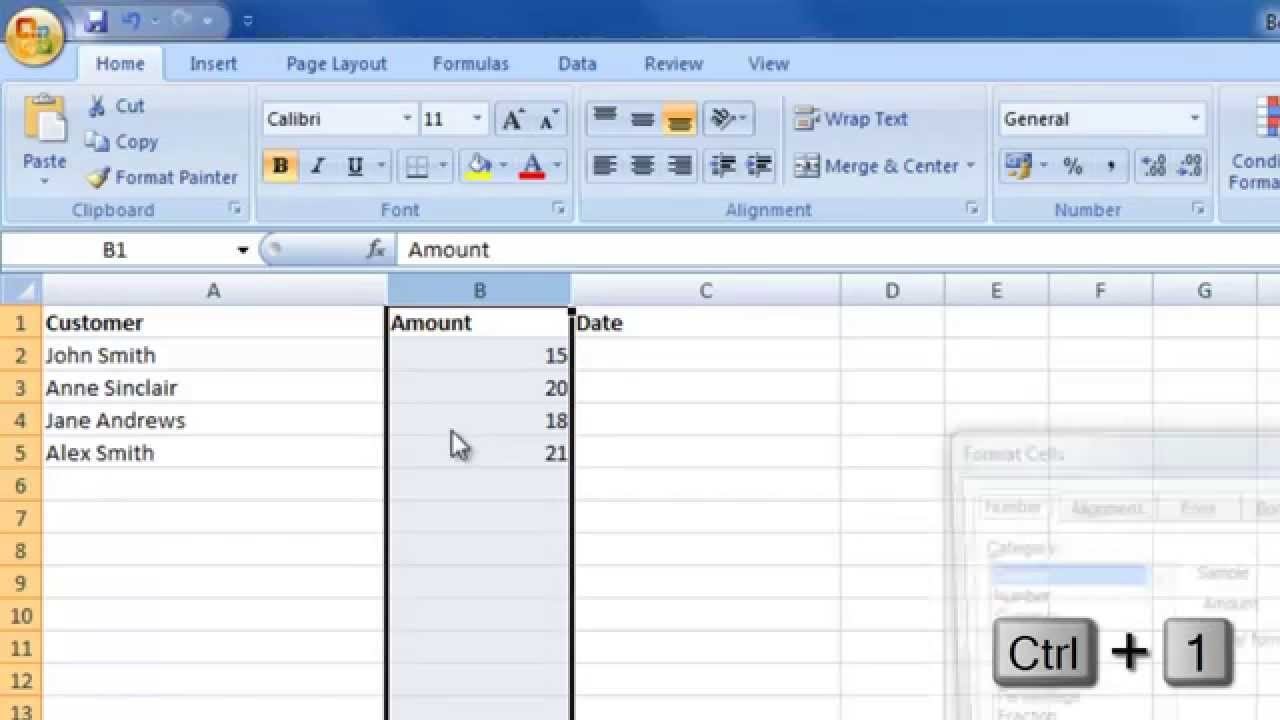Toggle Top Align for cells
The width and height of the screenshot is (1280, 720).
(x=605, y=119)
